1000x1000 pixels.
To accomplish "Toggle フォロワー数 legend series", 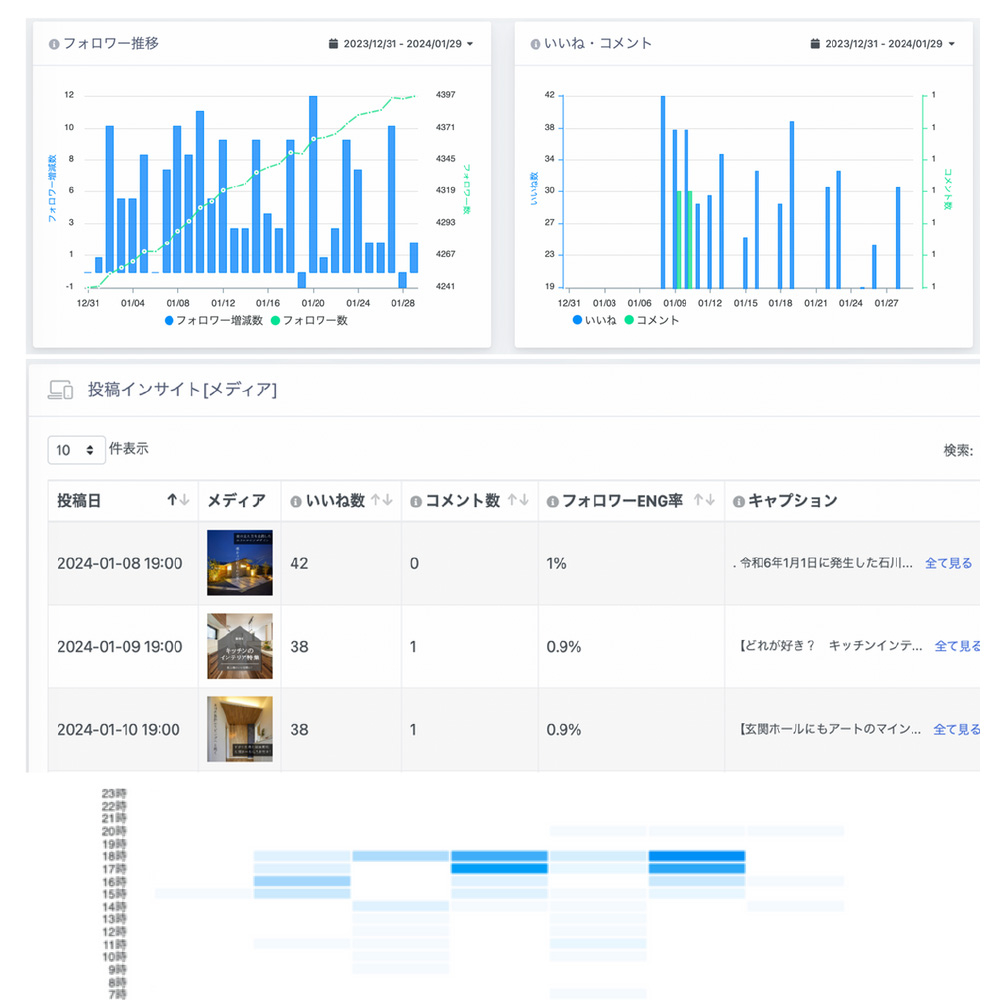I will [x=309, y=321].
